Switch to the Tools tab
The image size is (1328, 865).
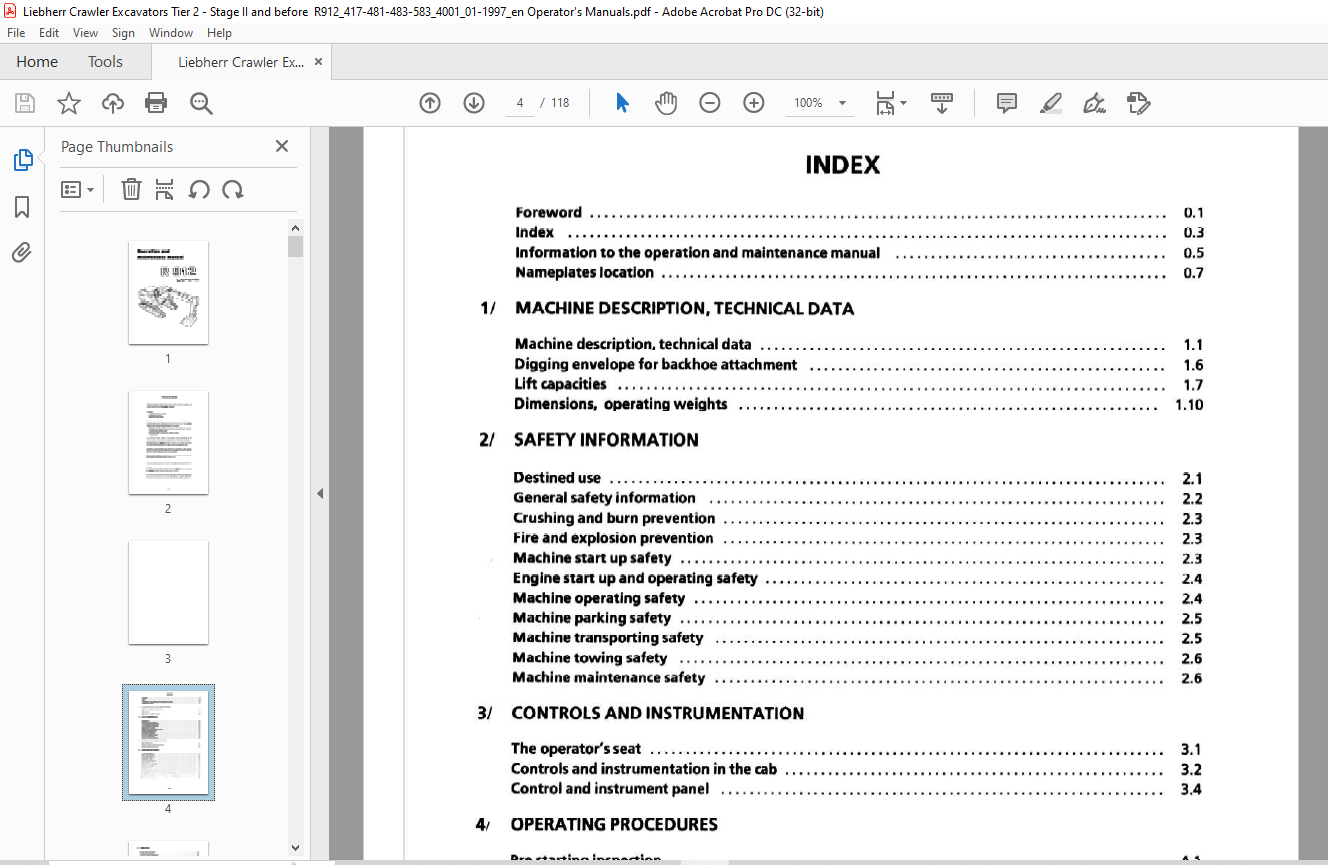[x=105, y=62]
